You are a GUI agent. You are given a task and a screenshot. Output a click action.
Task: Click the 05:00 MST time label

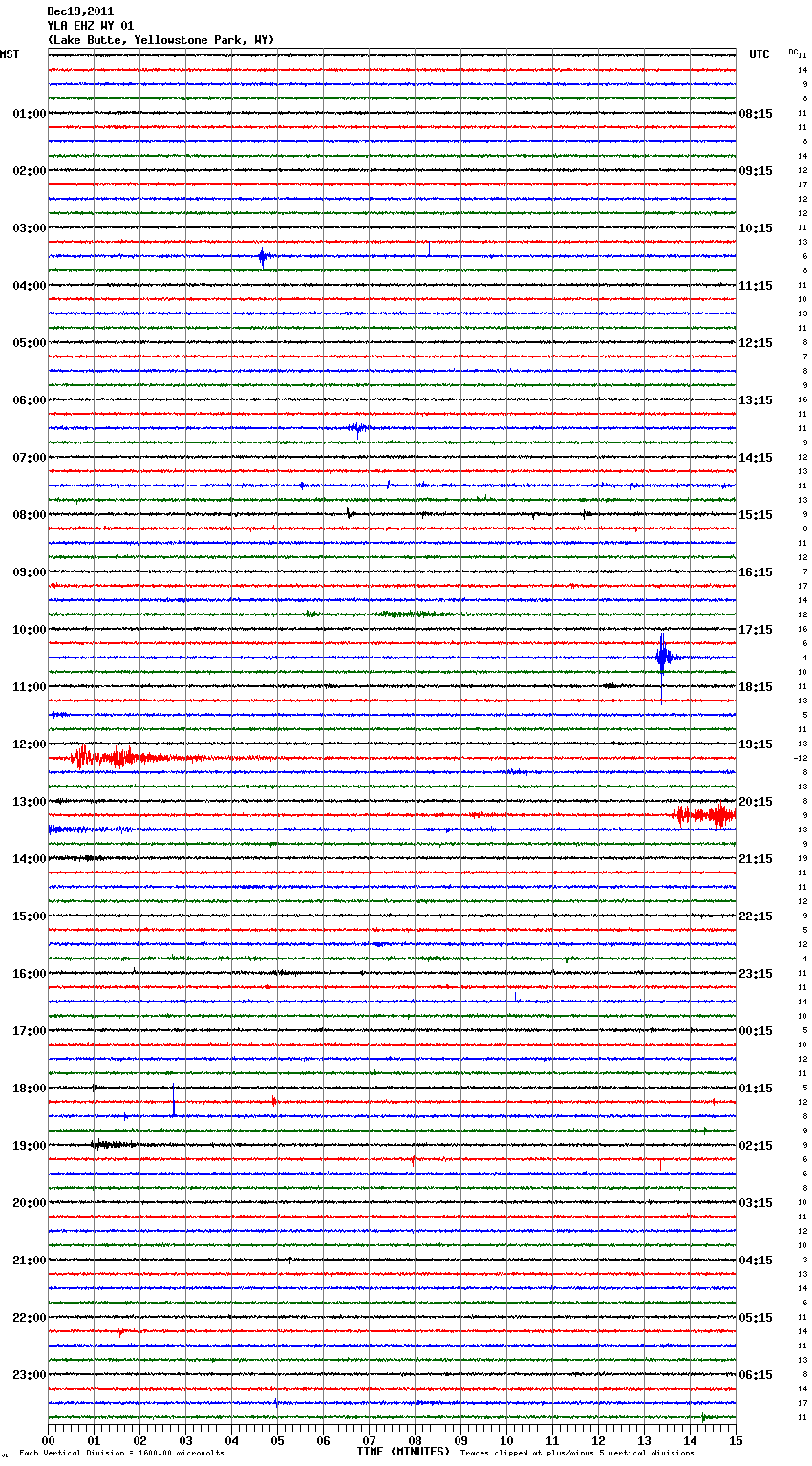[30, 343]
